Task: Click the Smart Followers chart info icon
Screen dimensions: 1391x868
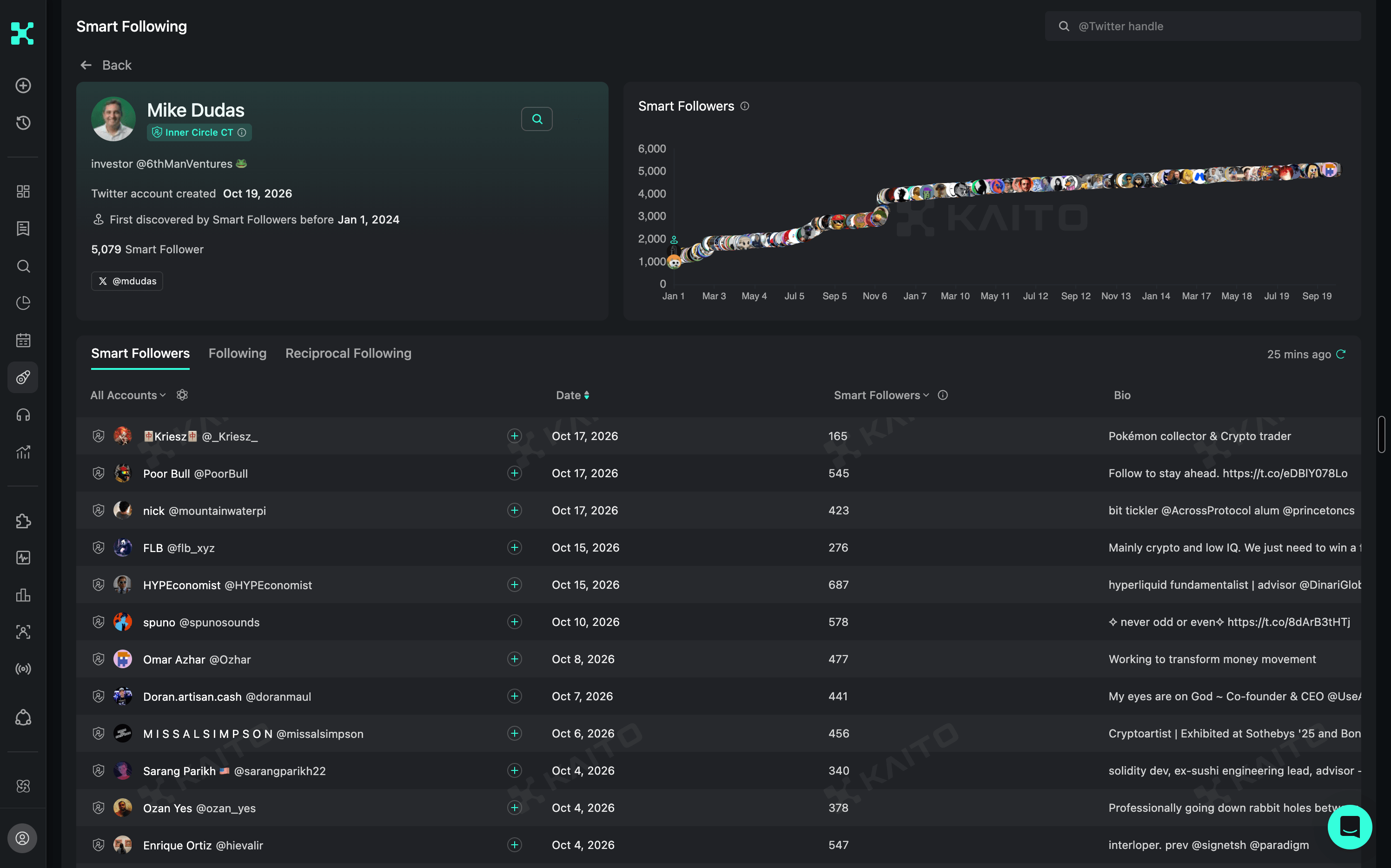Action: 745,106
